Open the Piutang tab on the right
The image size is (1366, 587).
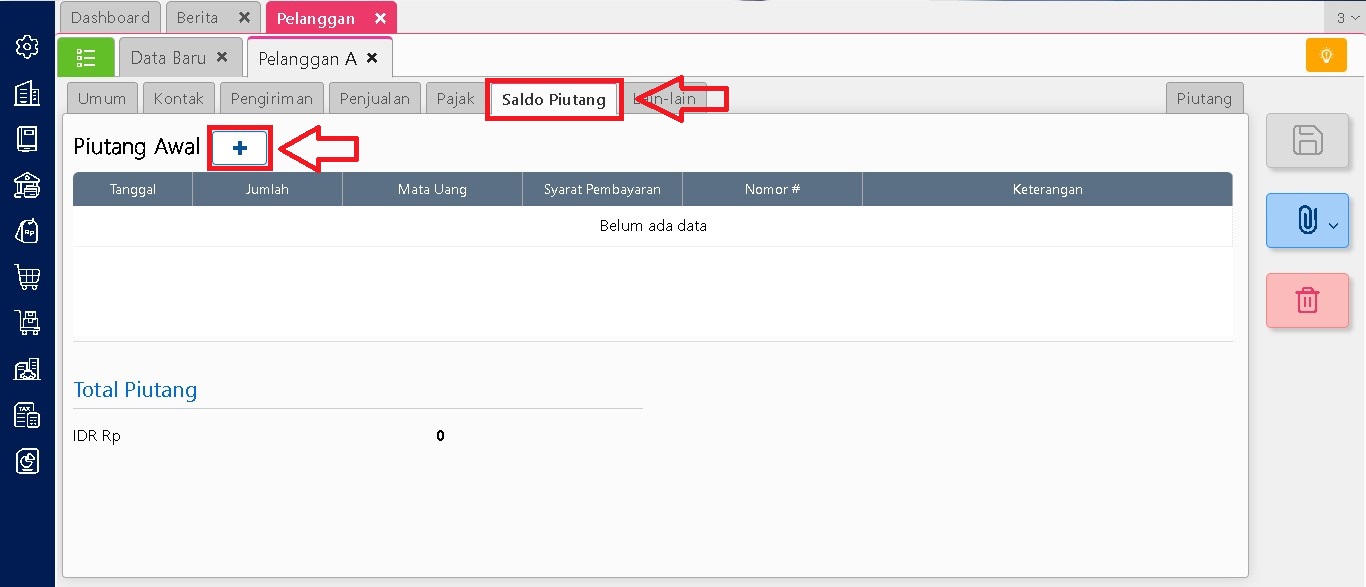(x=1204, y=99)
